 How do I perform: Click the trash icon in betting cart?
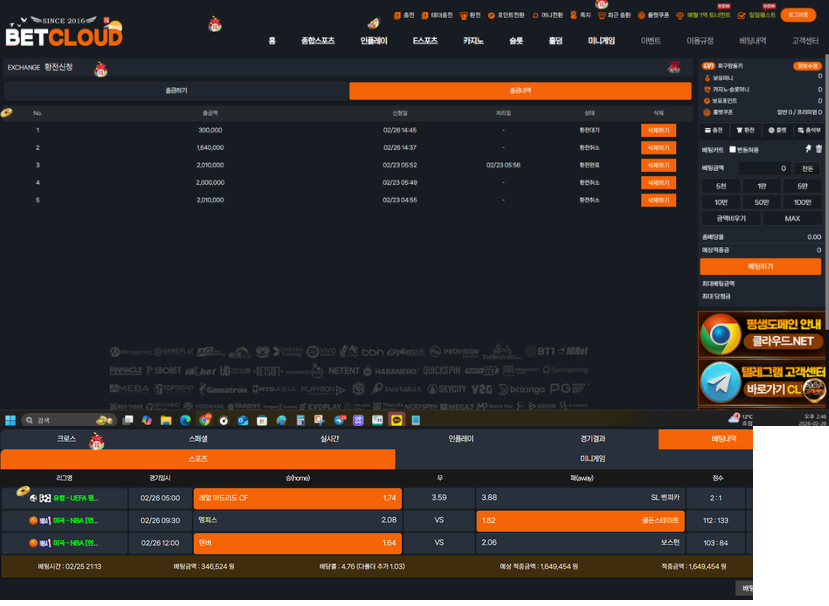818,149
